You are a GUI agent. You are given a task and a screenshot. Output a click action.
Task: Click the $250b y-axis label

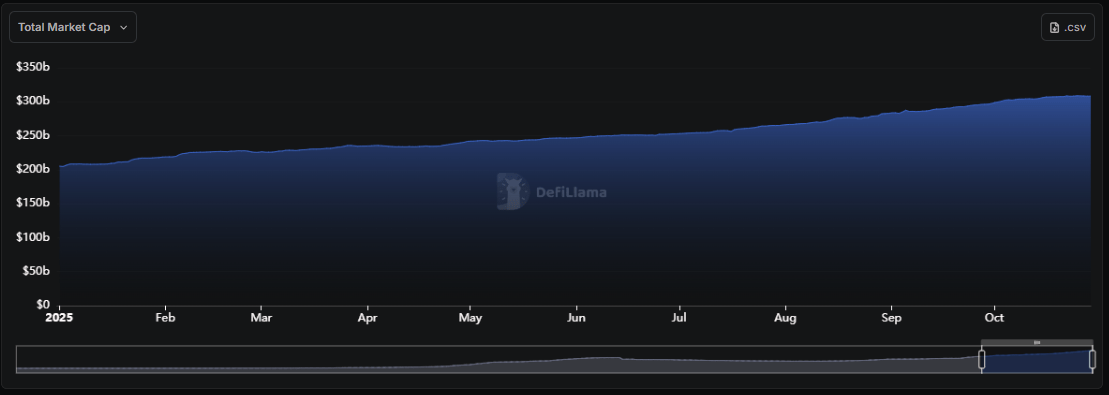click(33, 135)
